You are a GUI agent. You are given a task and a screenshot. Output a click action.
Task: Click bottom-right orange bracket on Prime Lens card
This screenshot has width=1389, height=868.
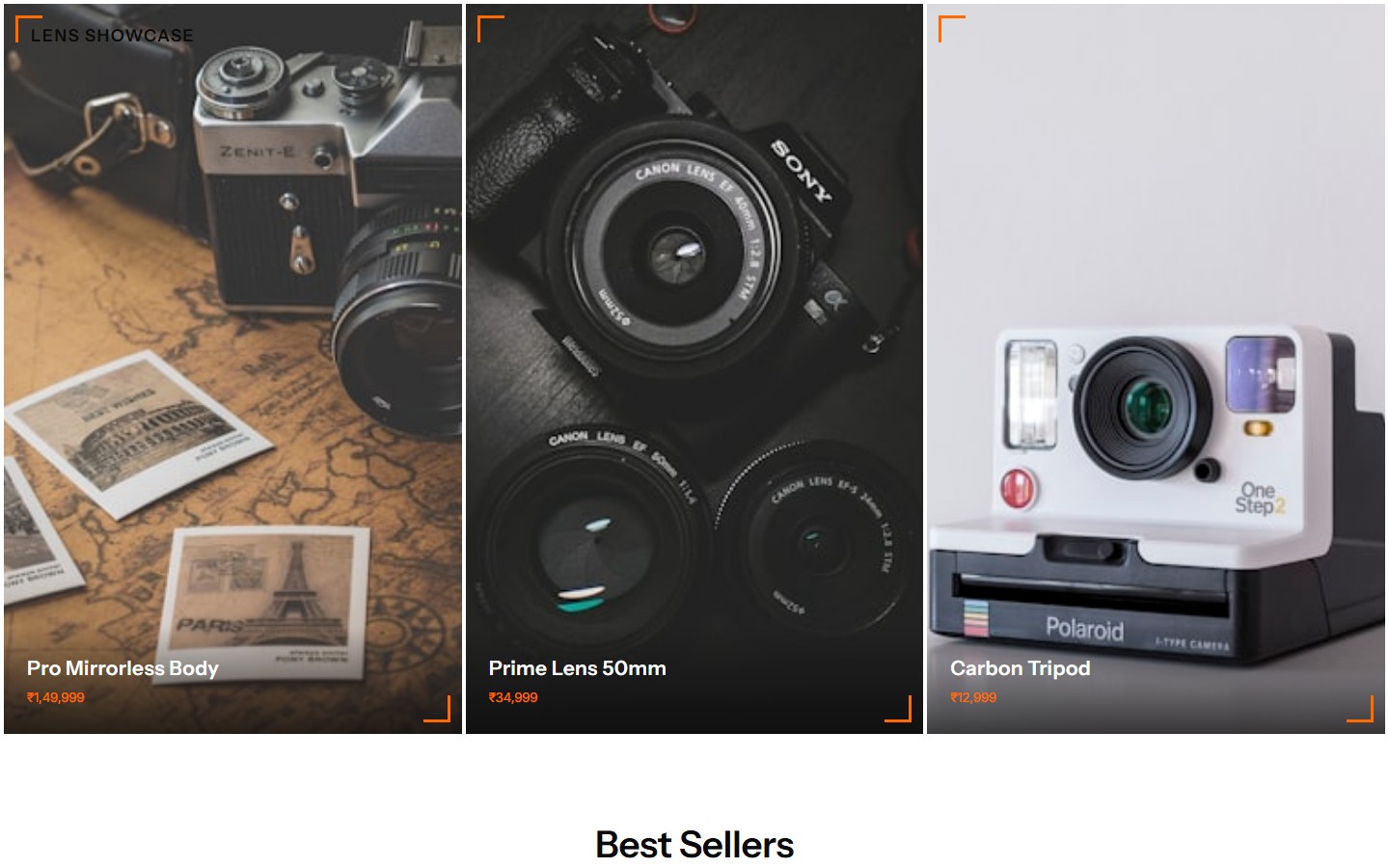pyautogui.click(x=898, y=708)
